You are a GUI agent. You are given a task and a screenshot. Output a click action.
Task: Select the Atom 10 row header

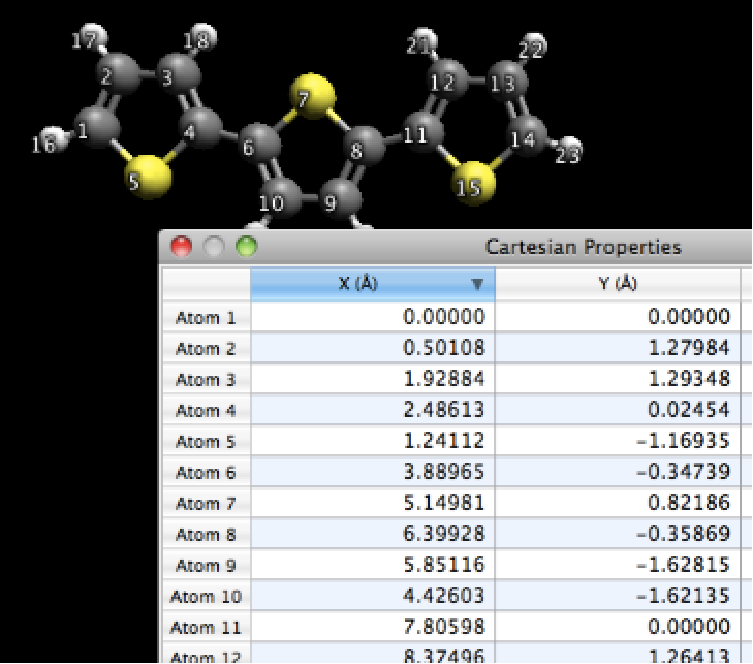[206, 597]
